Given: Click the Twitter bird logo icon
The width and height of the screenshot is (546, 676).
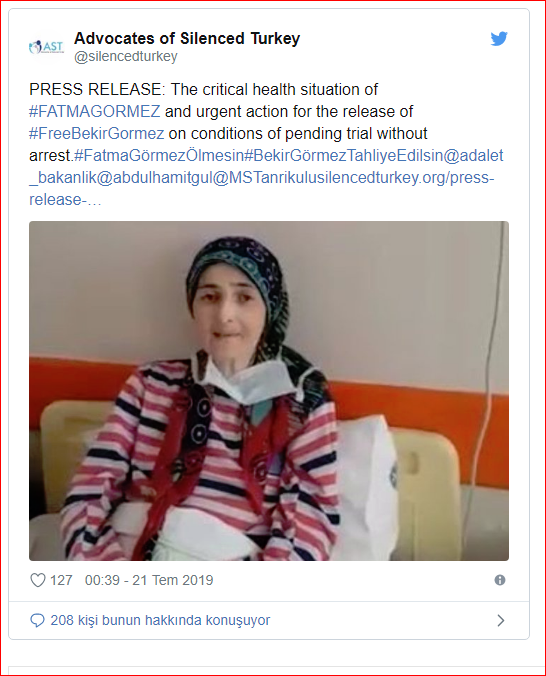Looking at the screenshot, I should pyautogui.click(x=499, y=39).
